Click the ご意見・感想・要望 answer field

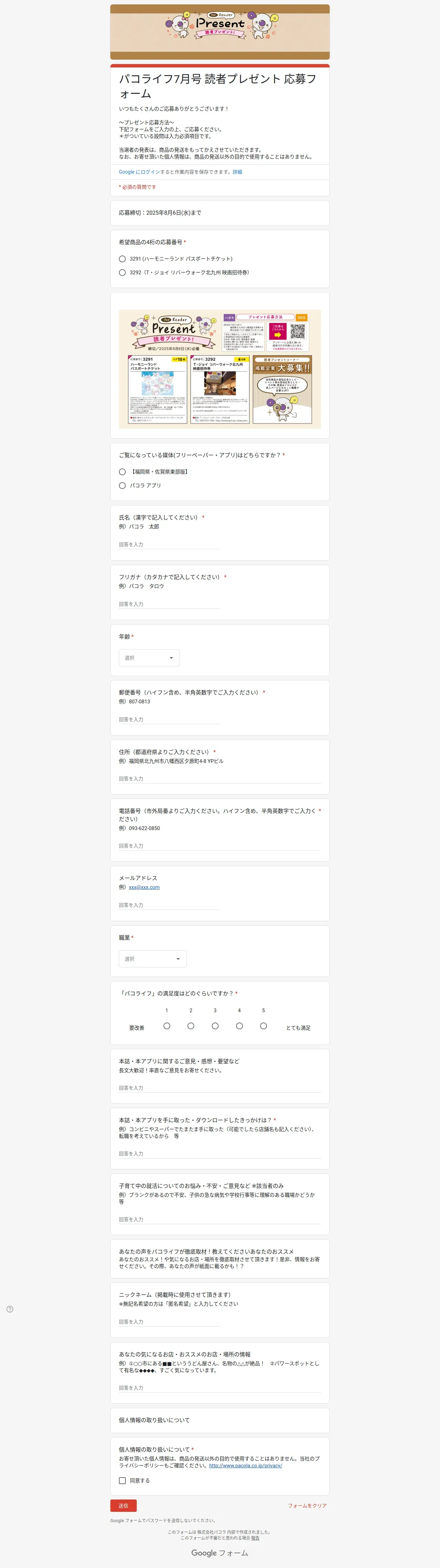pyautogui.click(x=220, y=1088)
